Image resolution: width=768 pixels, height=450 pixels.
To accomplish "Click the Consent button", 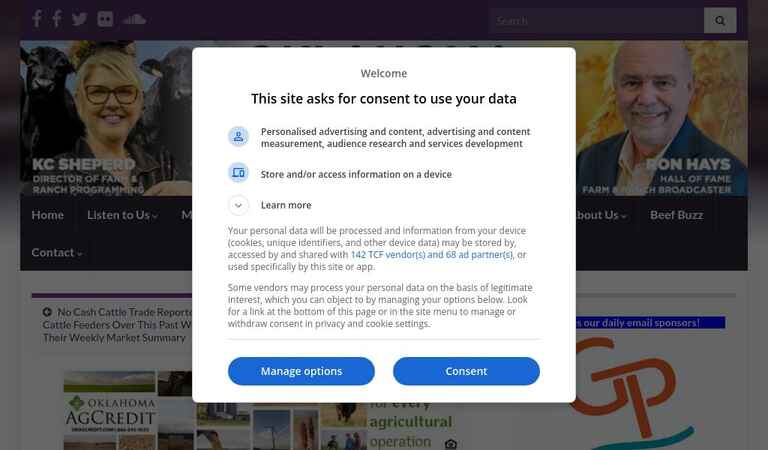I will tap(466, 371).
